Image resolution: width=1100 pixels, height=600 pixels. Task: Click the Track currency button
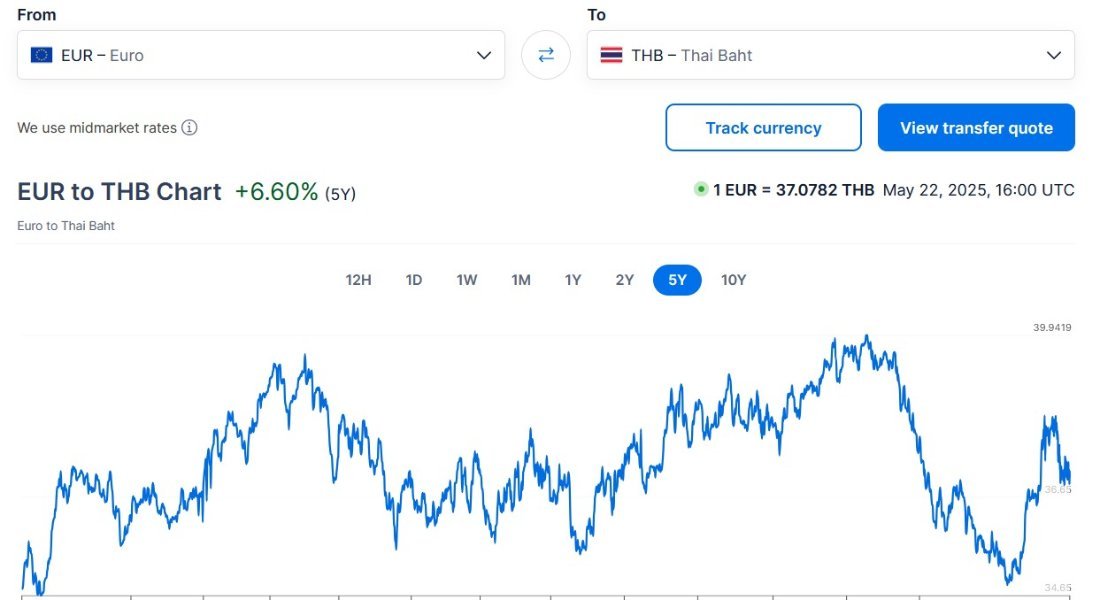coord(763,128)
